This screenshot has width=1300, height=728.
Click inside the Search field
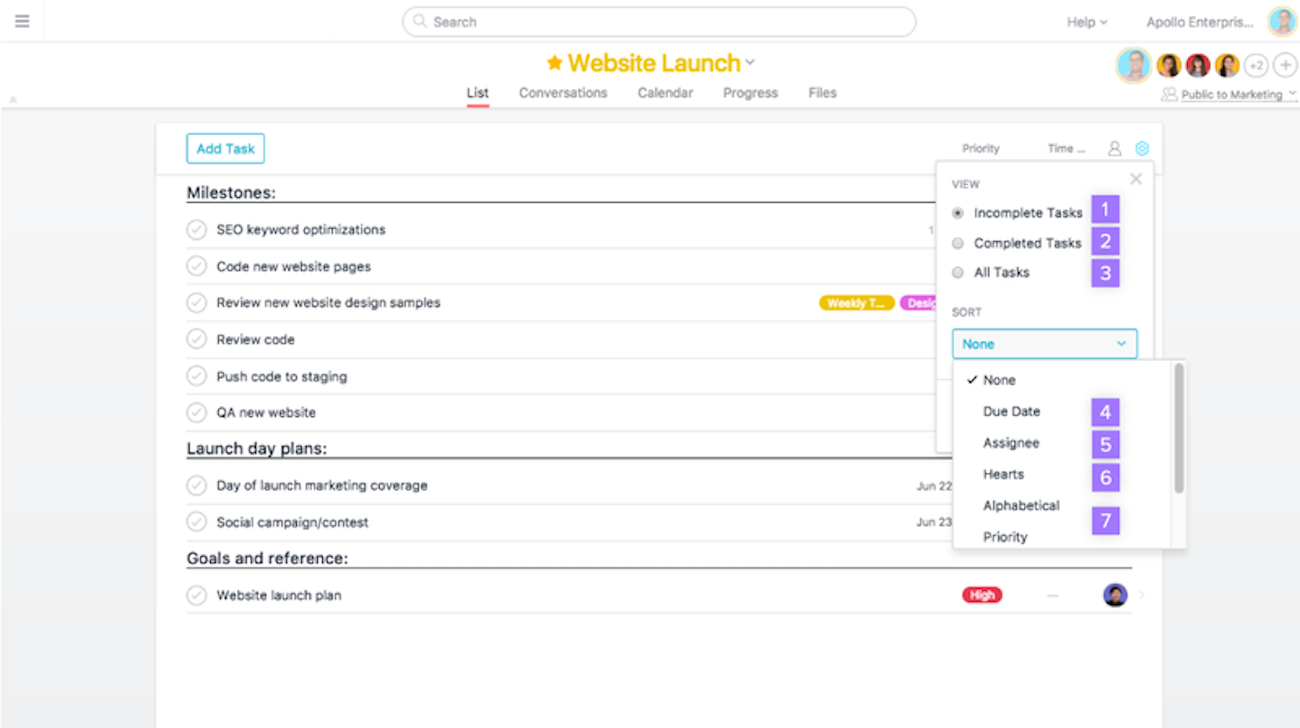coord(660,21)
